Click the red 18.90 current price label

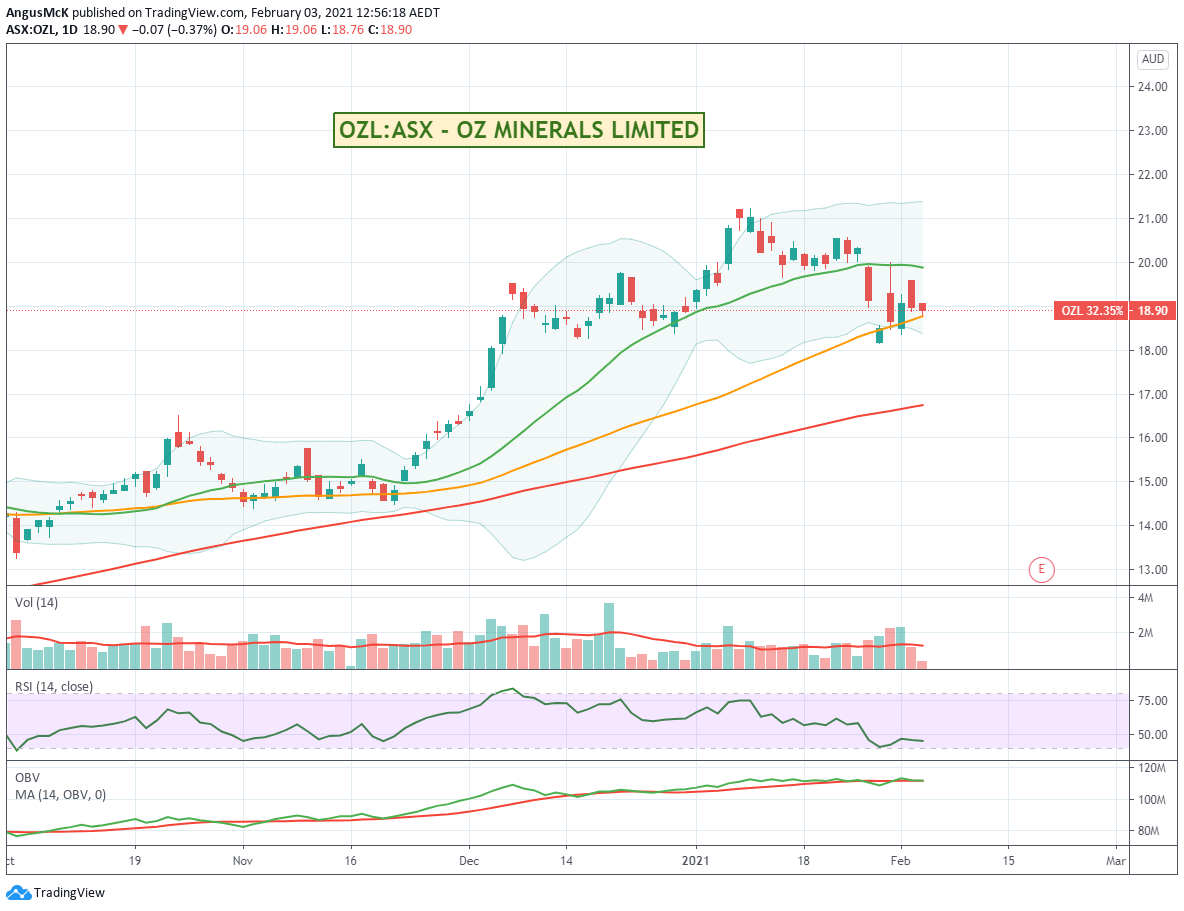point(1152,310)
